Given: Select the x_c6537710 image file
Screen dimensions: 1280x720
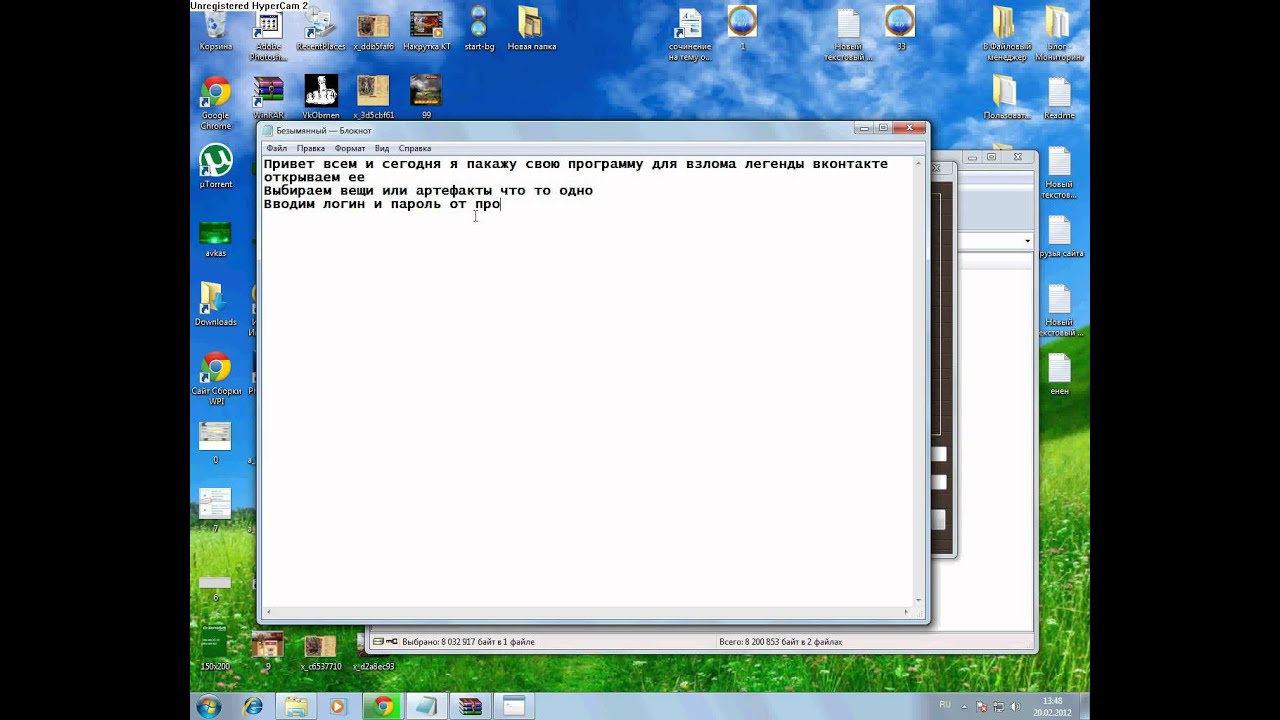Looking at the screenshot, I should click(321, 650).
